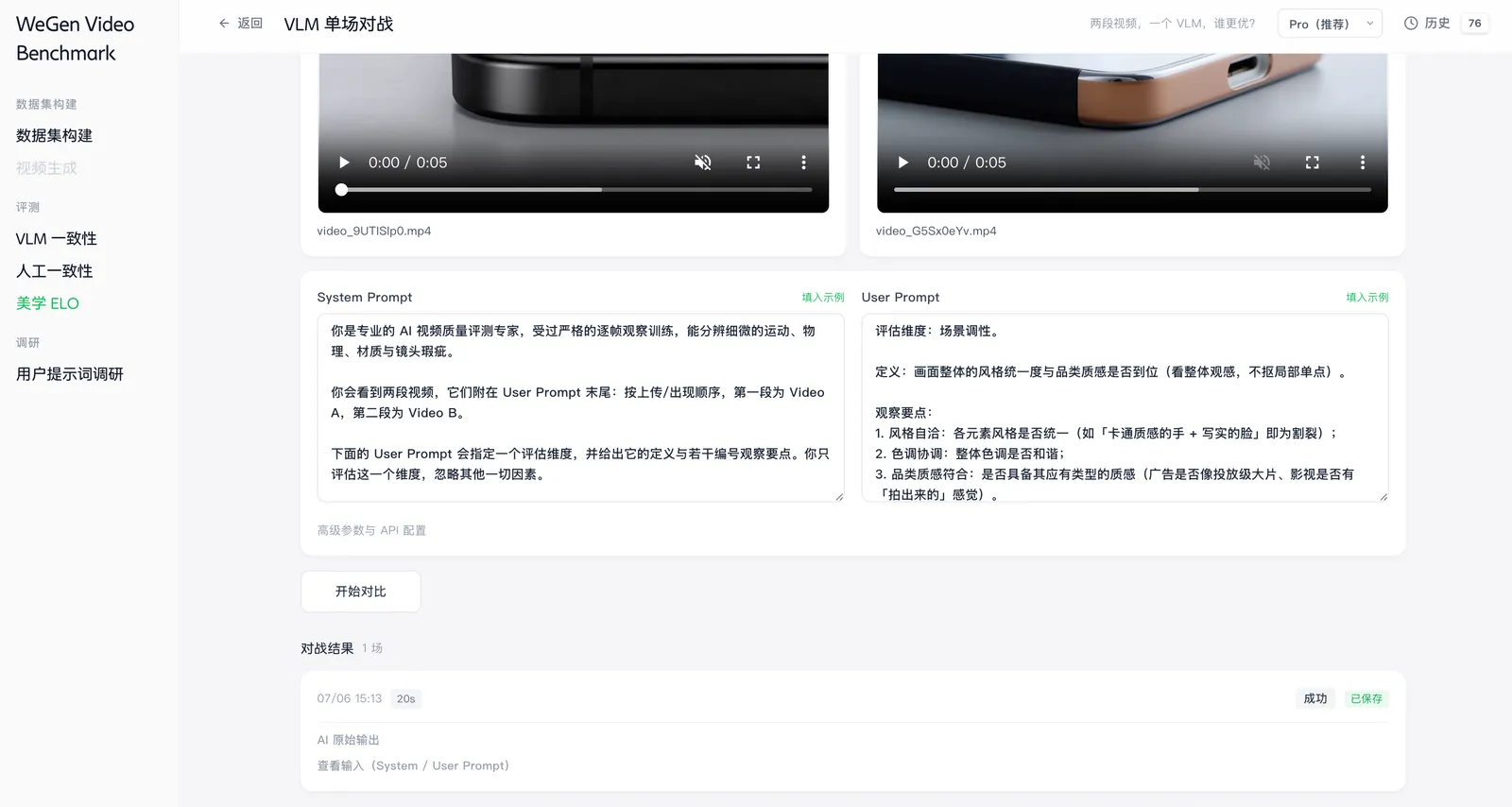
Task: Click the 开始对比 button
Action: [x=361, y=592]
